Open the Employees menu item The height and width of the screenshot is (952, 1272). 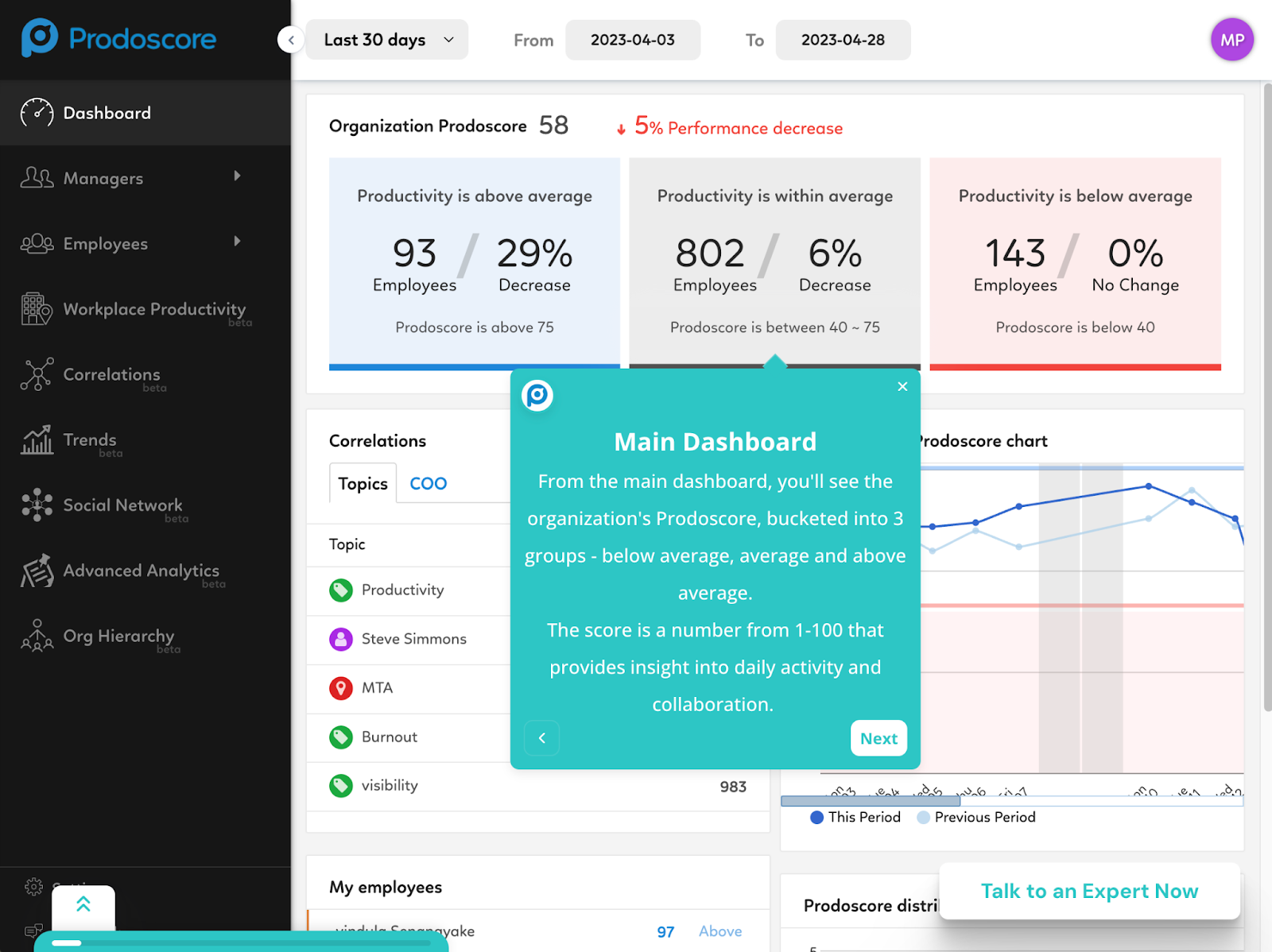145,243
